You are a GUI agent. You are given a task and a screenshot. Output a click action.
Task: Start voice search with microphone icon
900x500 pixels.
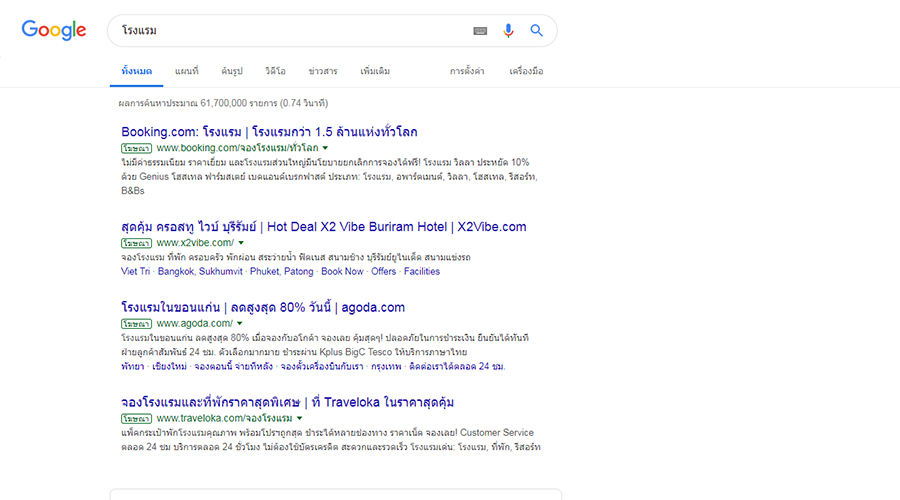coord(508,30)
